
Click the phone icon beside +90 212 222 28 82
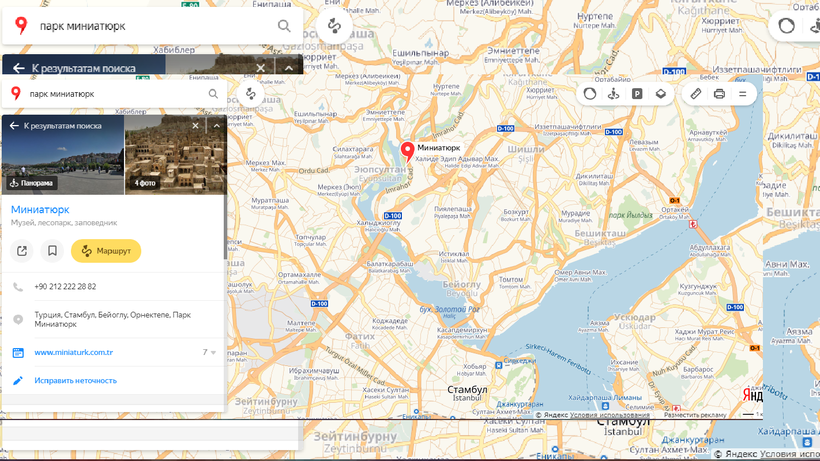click(x=18, y=287)
